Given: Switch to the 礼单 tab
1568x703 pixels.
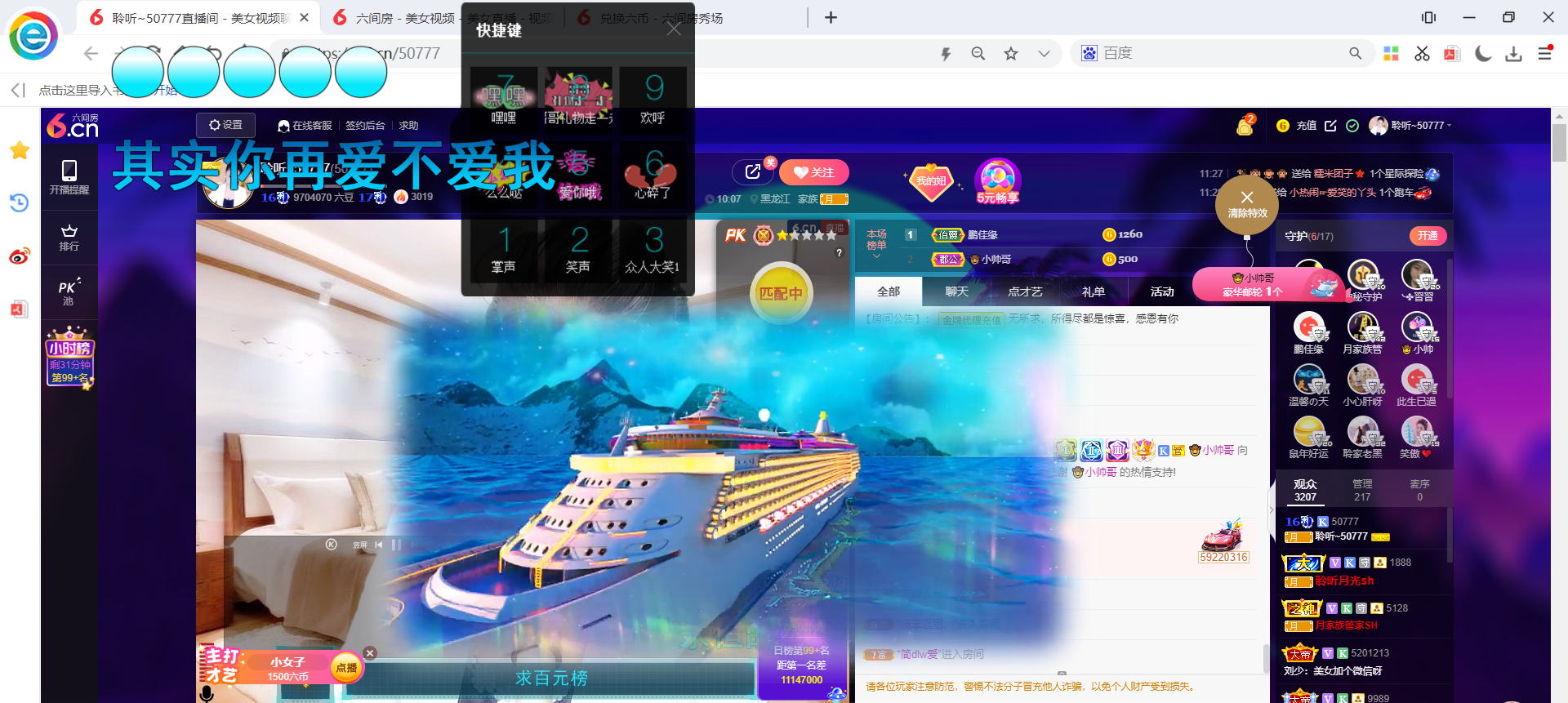Looking at the screenshot, I should point(1094,291).
